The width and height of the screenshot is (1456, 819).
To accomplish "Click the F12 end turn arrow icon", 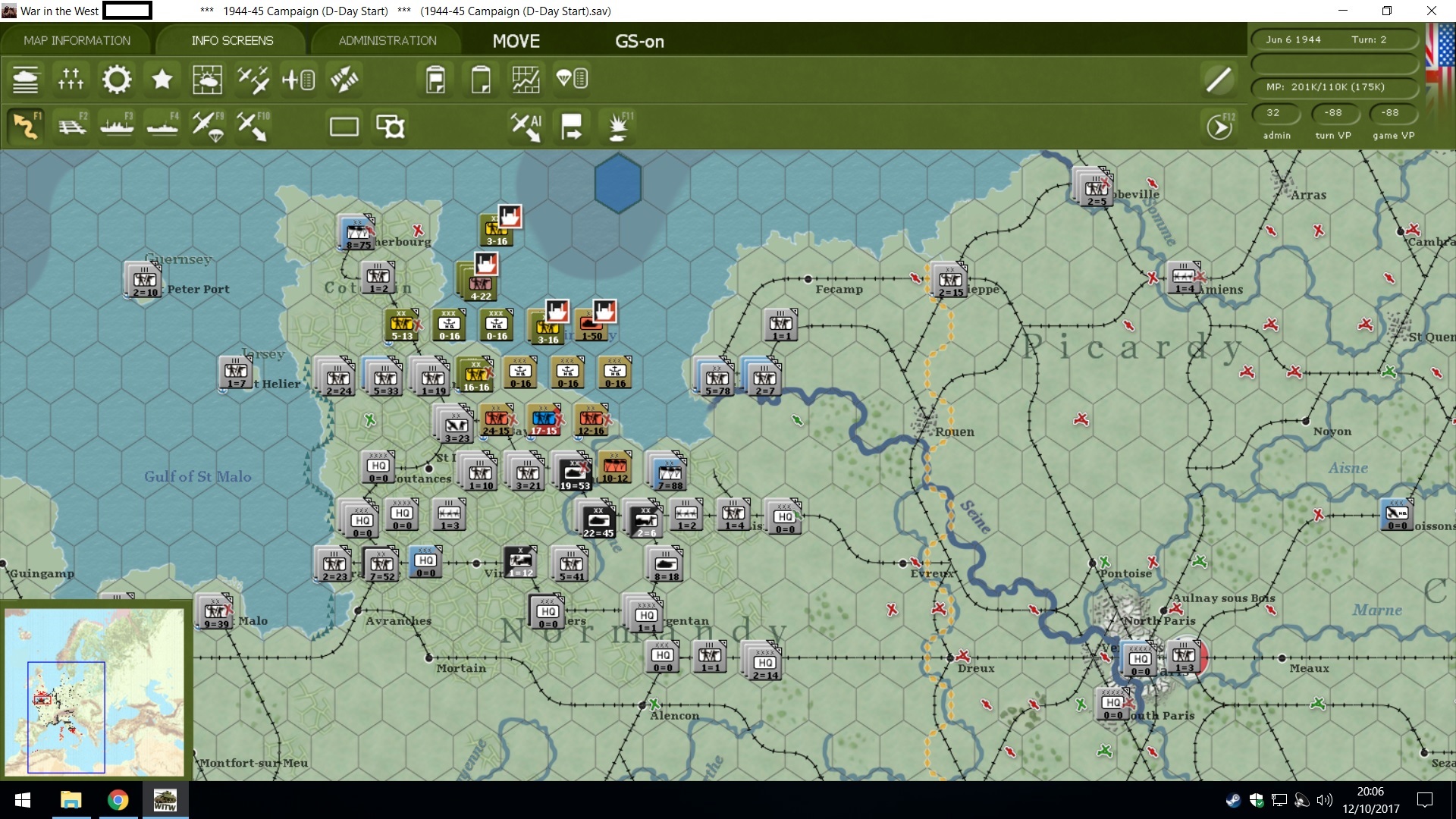I will tap(1219, 127).
